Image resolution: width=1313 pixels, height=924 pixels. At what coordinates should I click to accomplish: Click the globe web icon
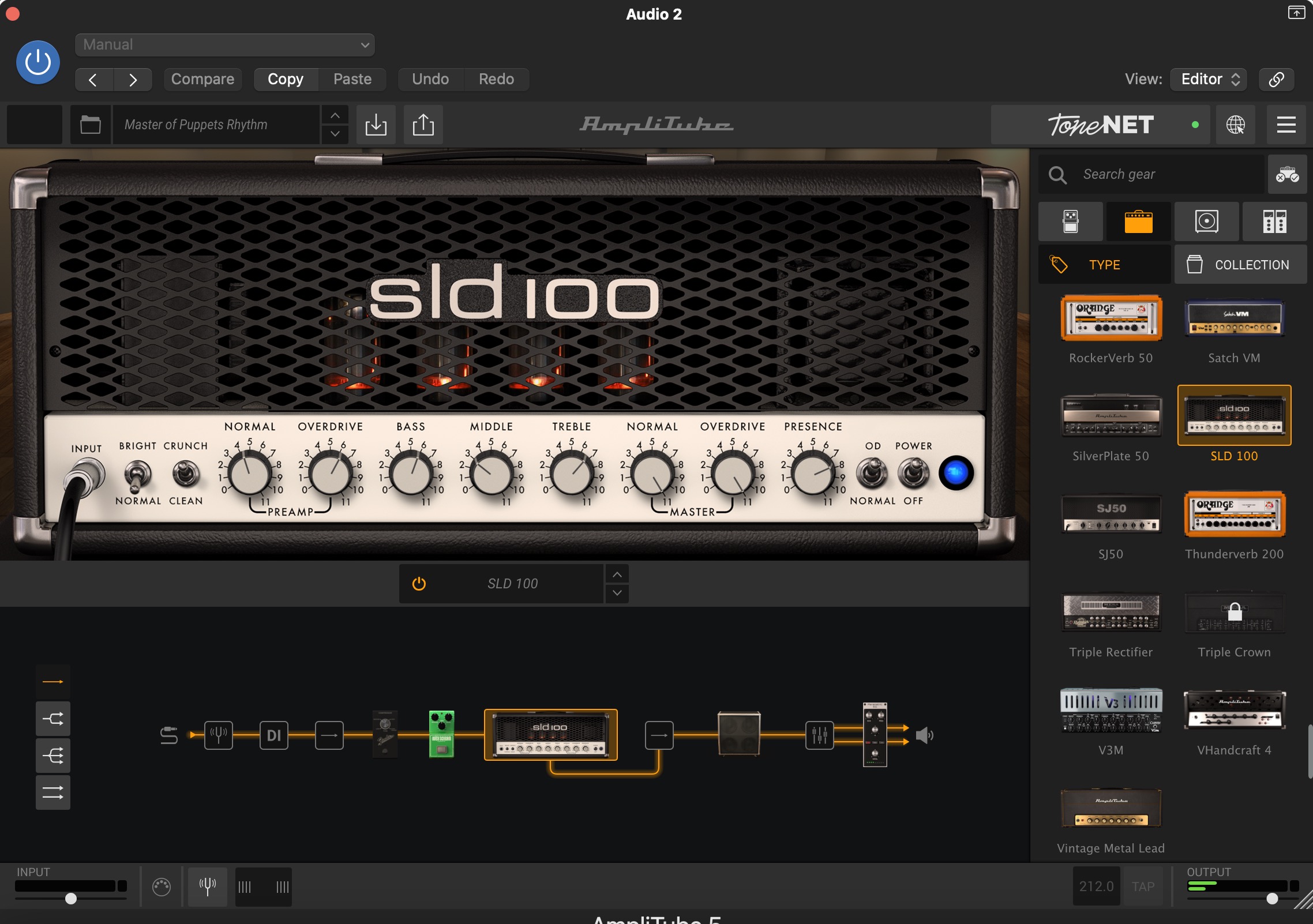pos(1235,125)
